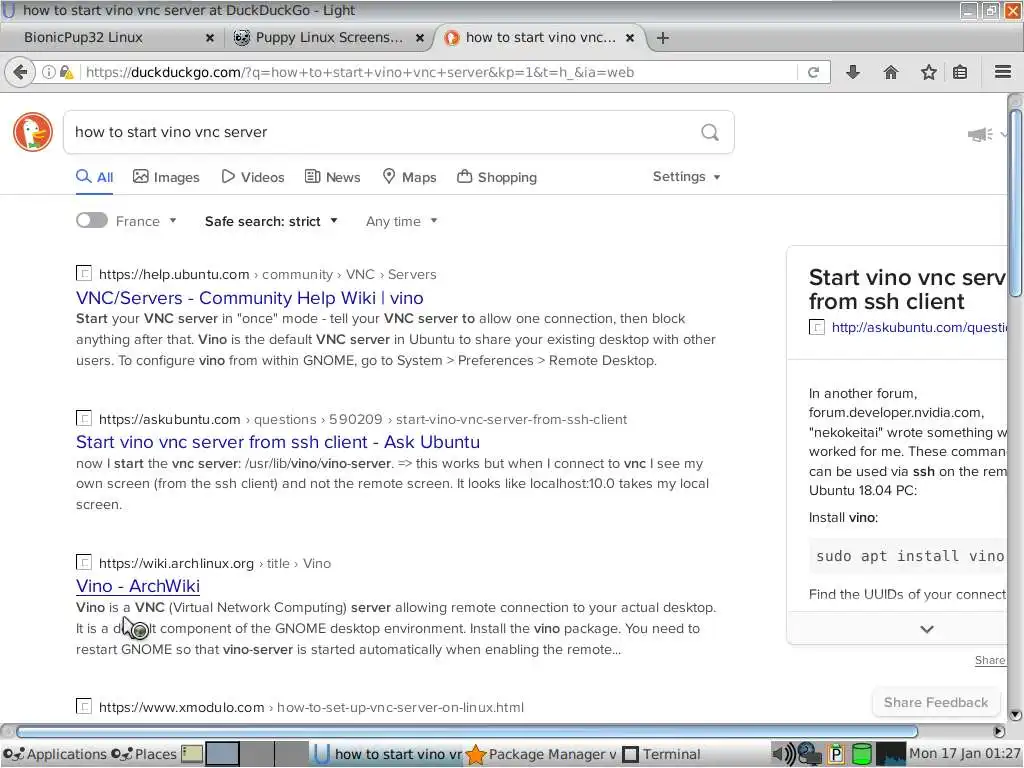Click the favicon beside www.xmodulo.com result
1024x768 pixels.
(x=84, y=706)
